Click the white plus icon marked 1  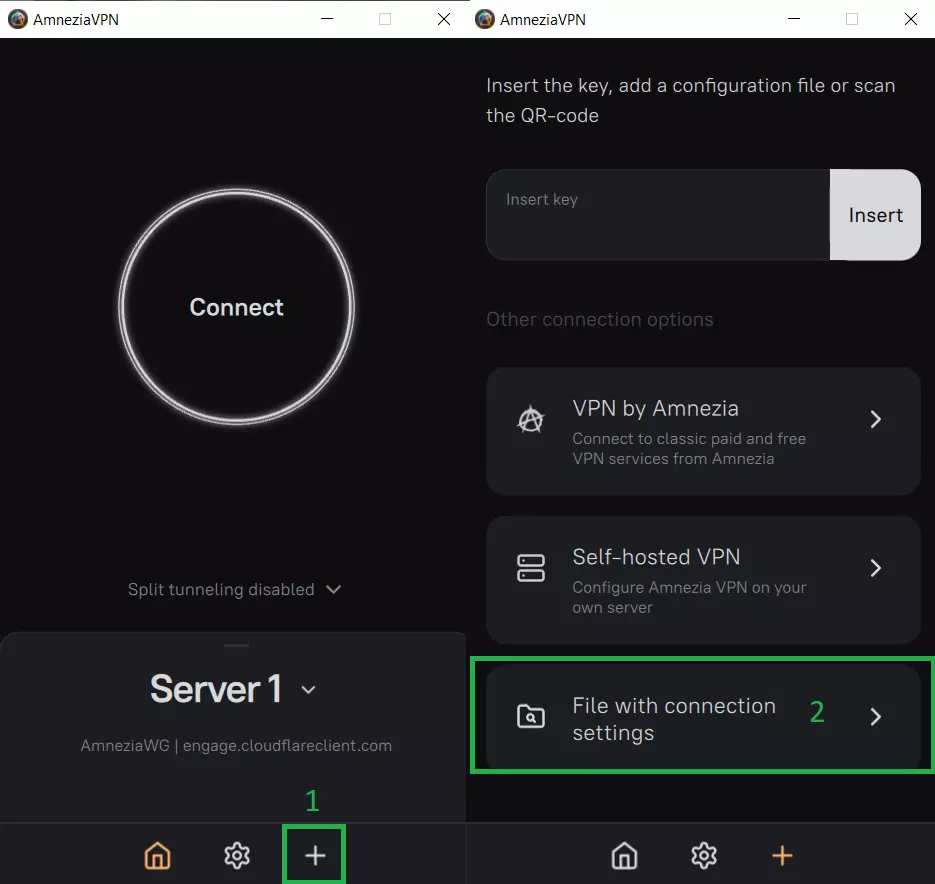pos(314,855)
